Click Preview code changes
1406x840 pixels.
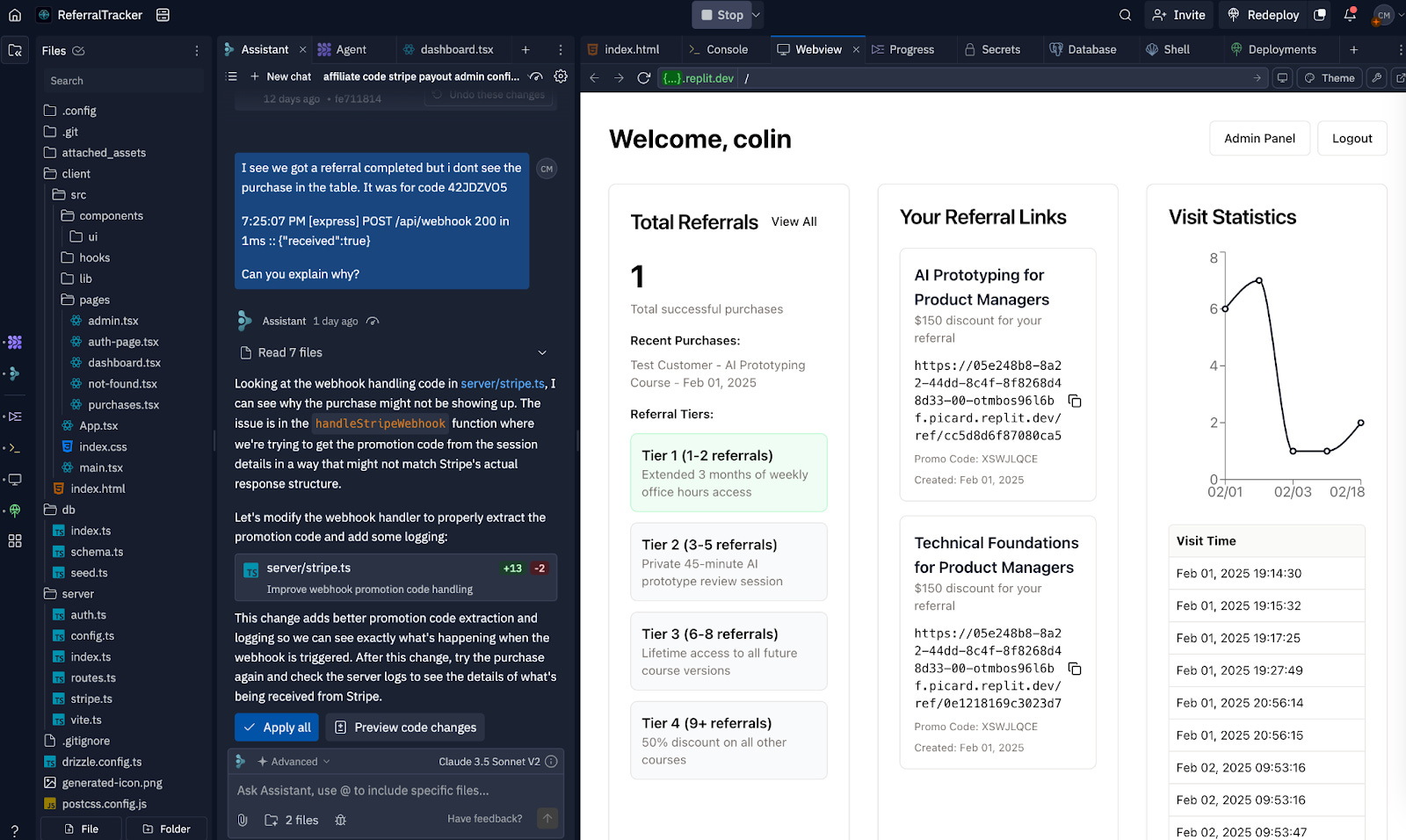[x=405, y=728]
